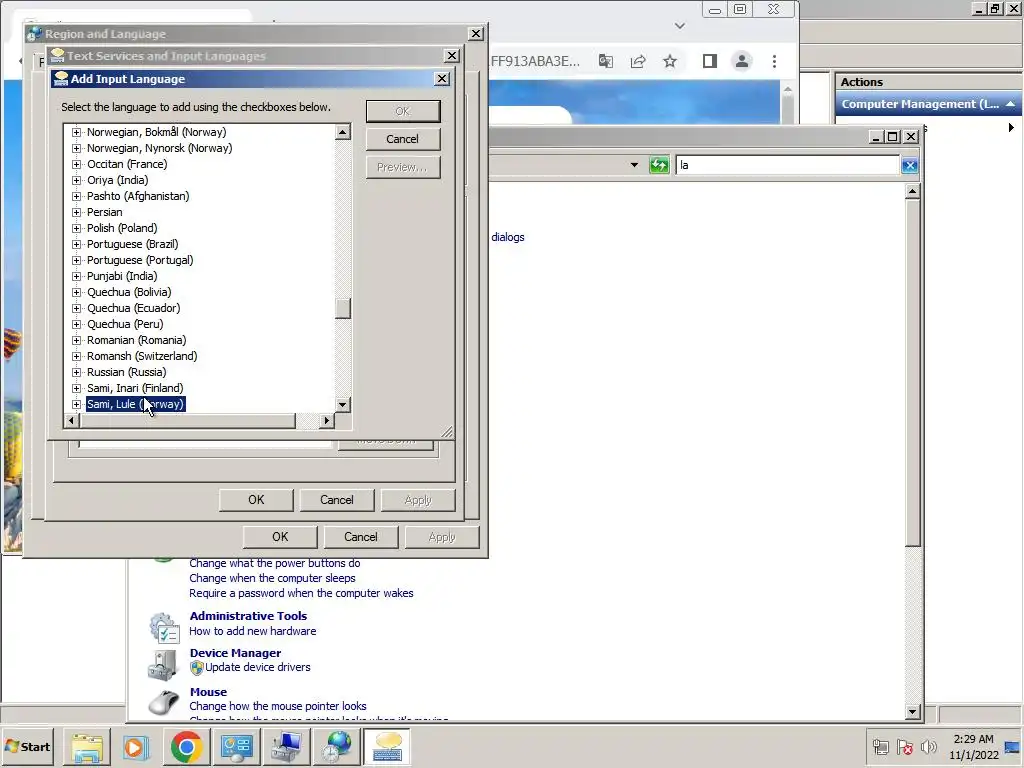Open Update device drivers link
Viewport: 1024px width, 768px height.
pyautogui.click(x=257, y=667)
